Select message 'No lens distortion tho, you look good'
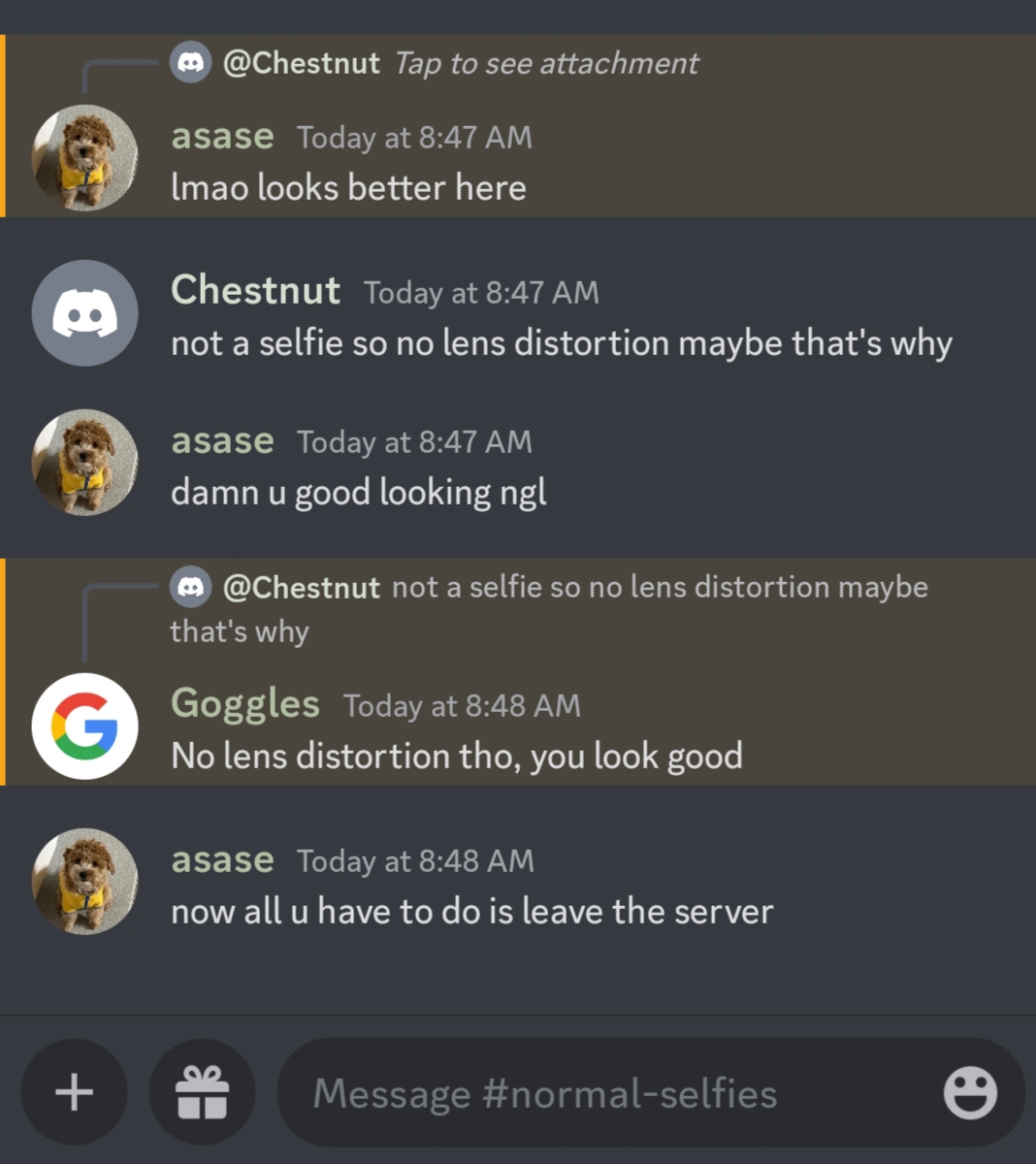 click(x=457, y=756)
